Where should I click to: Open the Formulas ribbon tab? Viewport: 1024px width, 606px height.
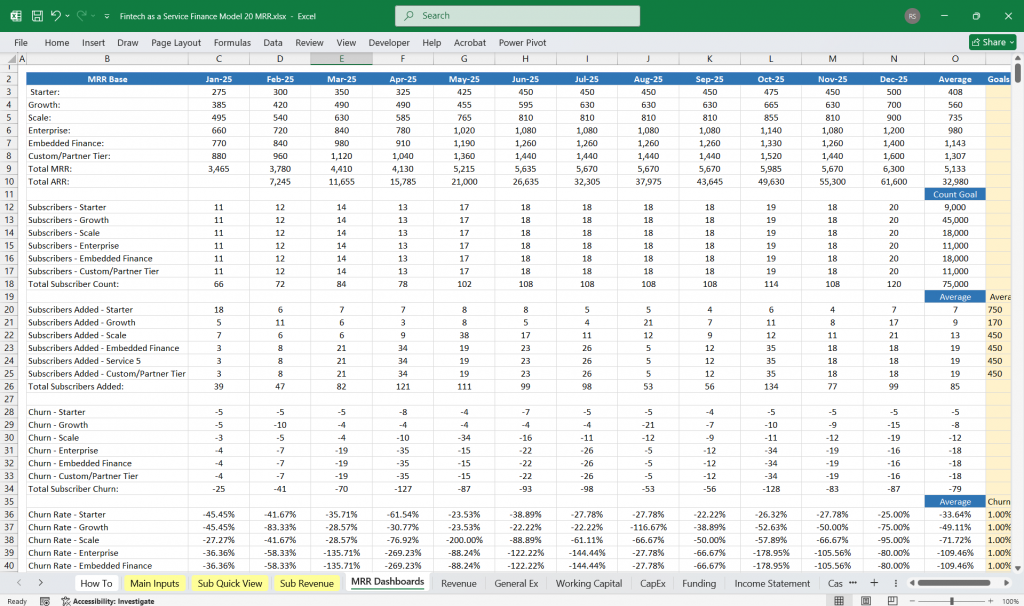tap(232, 43)
